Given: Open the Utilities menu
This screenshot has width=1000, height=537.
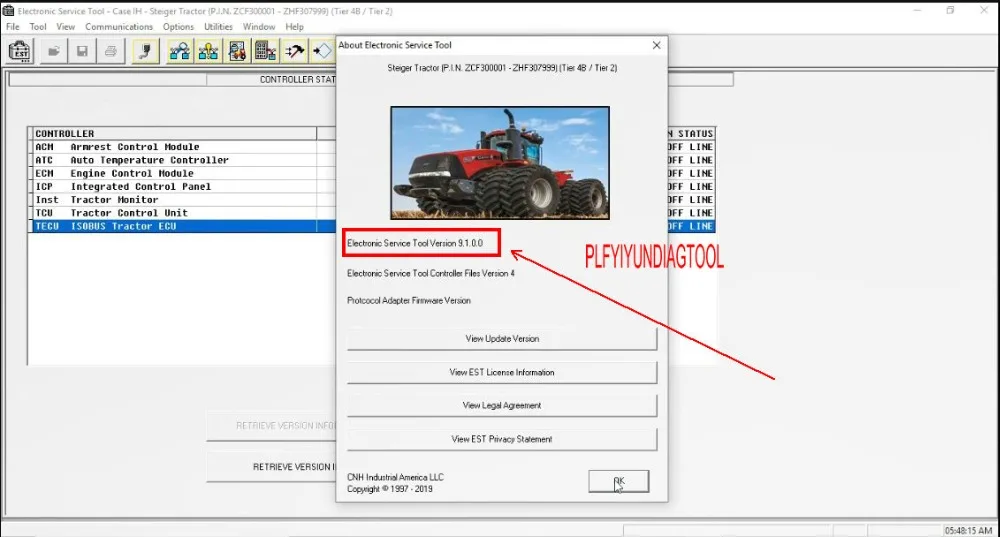Looking at the screenshot, I should [218, 27].
